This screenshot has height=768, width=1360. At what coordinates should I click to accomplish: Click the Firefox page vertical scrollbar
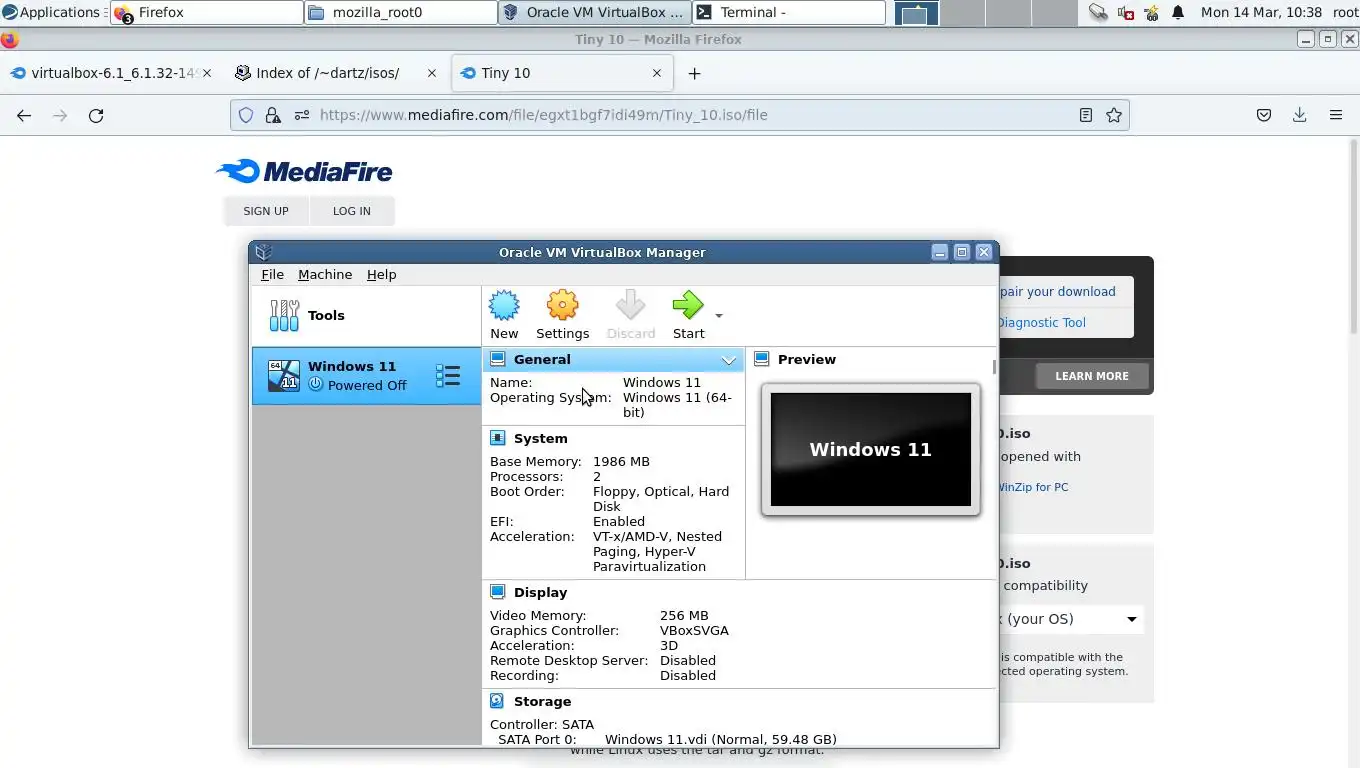coord(1354,236)
